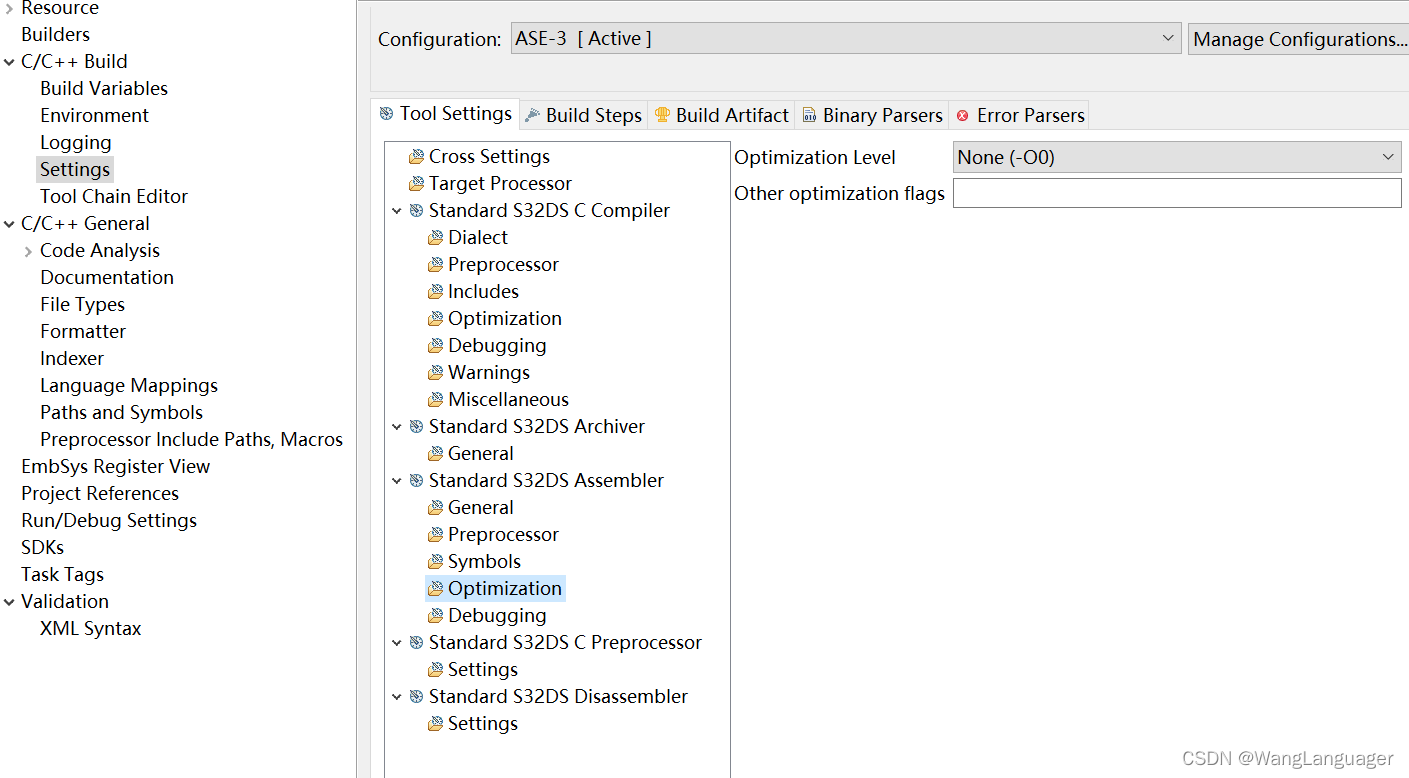1409x778 pixels.
Task: Click General icon under Standard S32DS Assembler
Action: pyautogui.click(x=435, y=508)
